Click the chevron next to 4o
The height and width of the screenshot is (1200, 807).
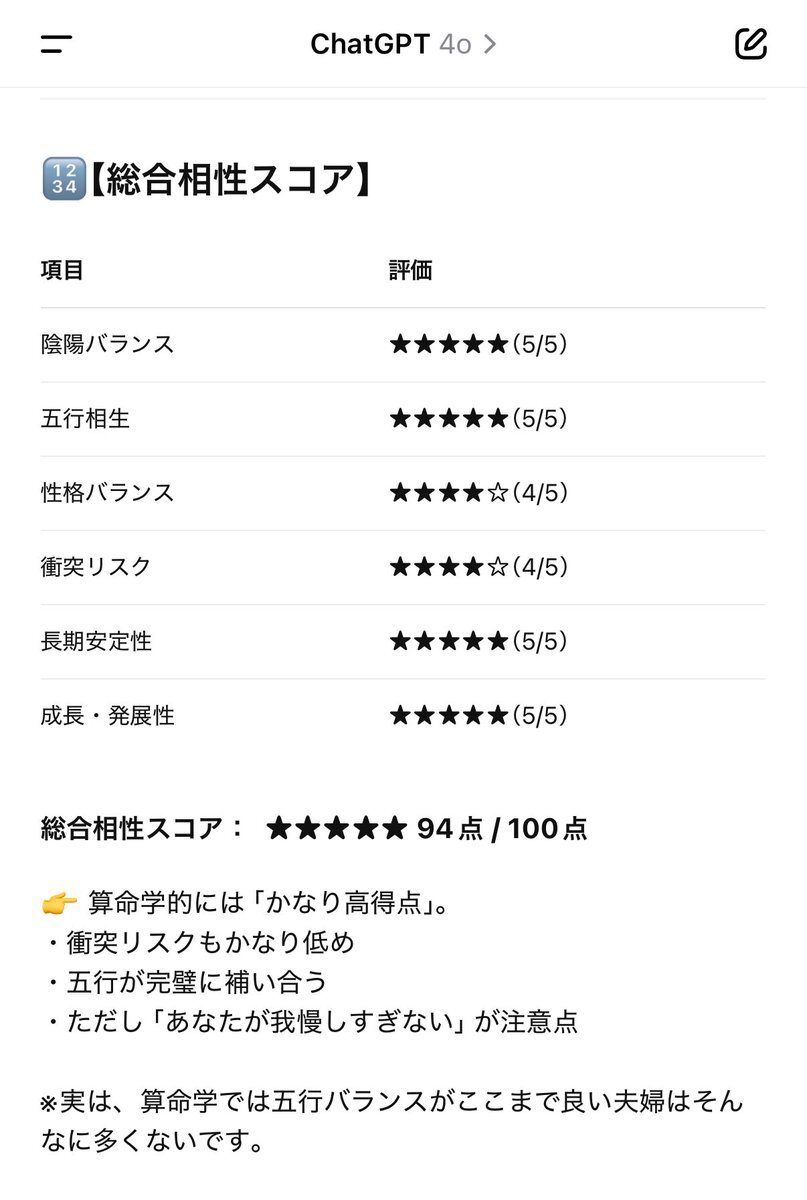pyautogui.click(x=489, y=44)
